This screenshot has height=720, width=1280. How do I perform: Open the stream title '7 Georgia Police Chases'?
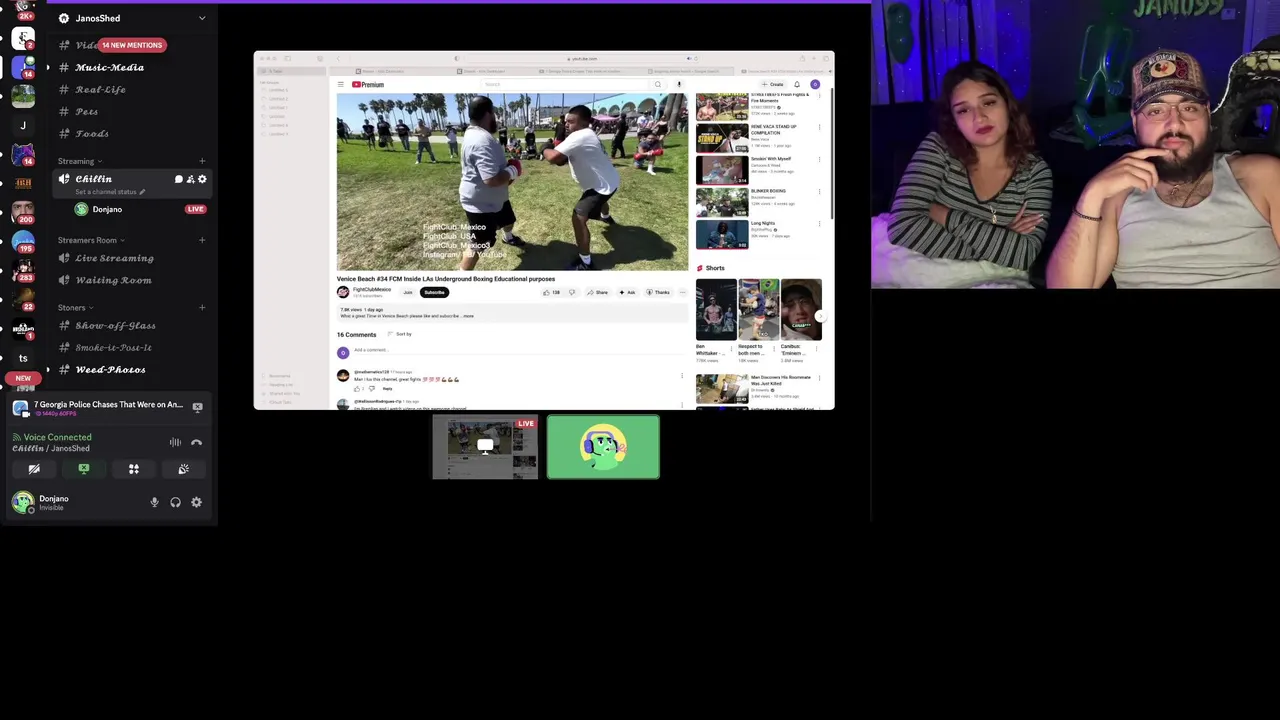pos(108,405)
